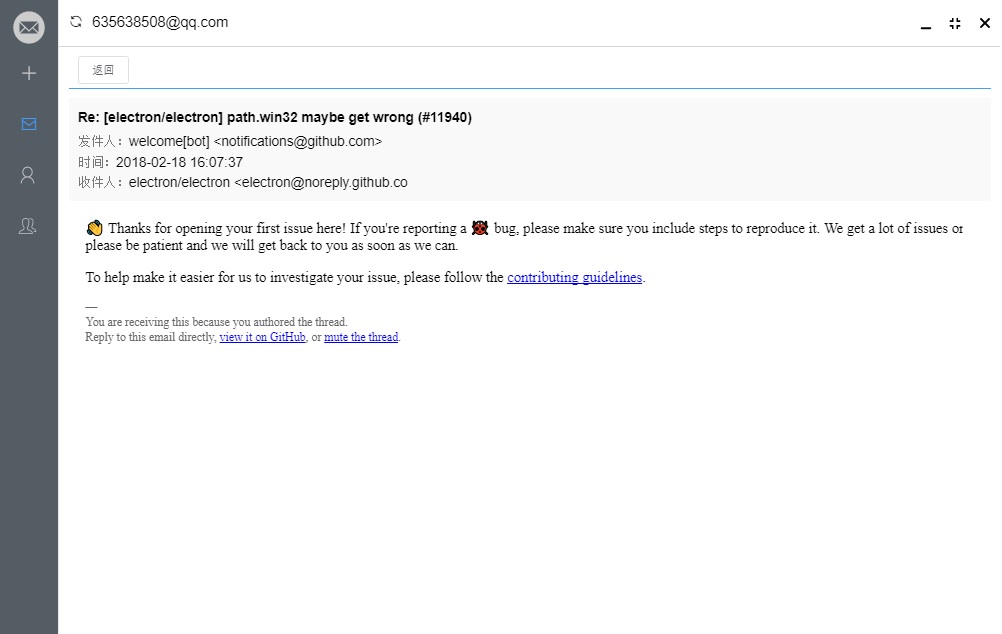Click the account address 635638508@qq.com
This screenshot has height=634, width=1002.
click(160, 22)
